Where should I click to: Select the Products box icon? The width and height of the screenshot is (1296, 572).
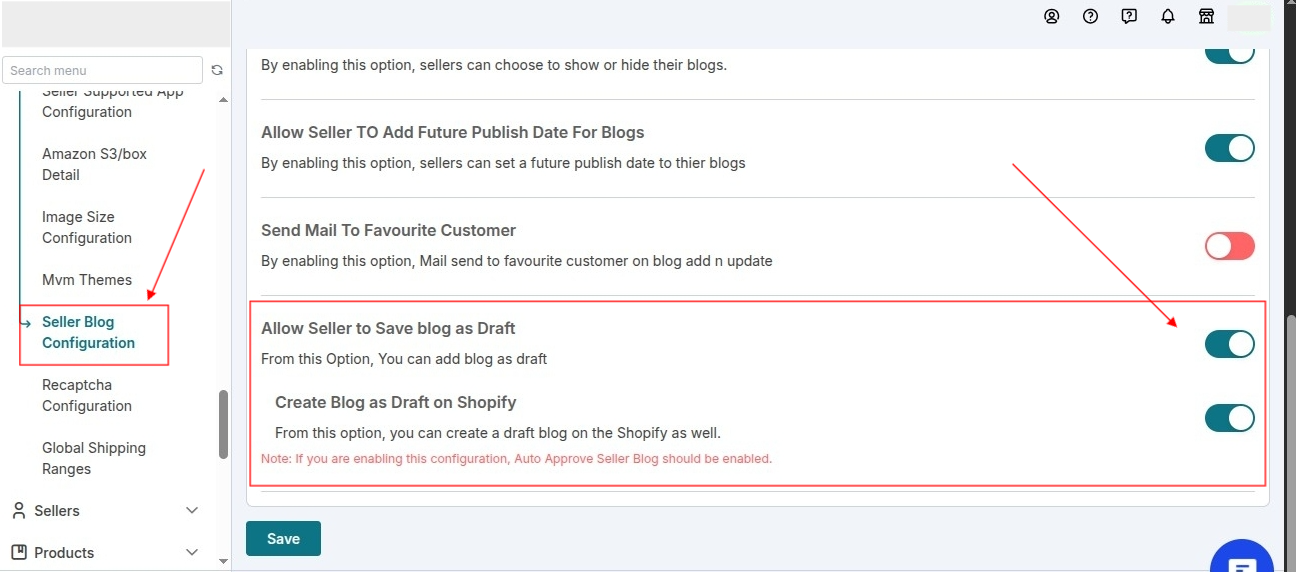[18, 553]
